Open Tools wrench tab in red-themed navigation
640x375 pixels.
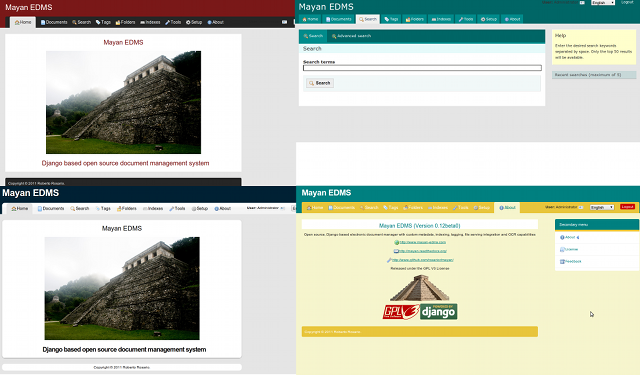point(173,22)
